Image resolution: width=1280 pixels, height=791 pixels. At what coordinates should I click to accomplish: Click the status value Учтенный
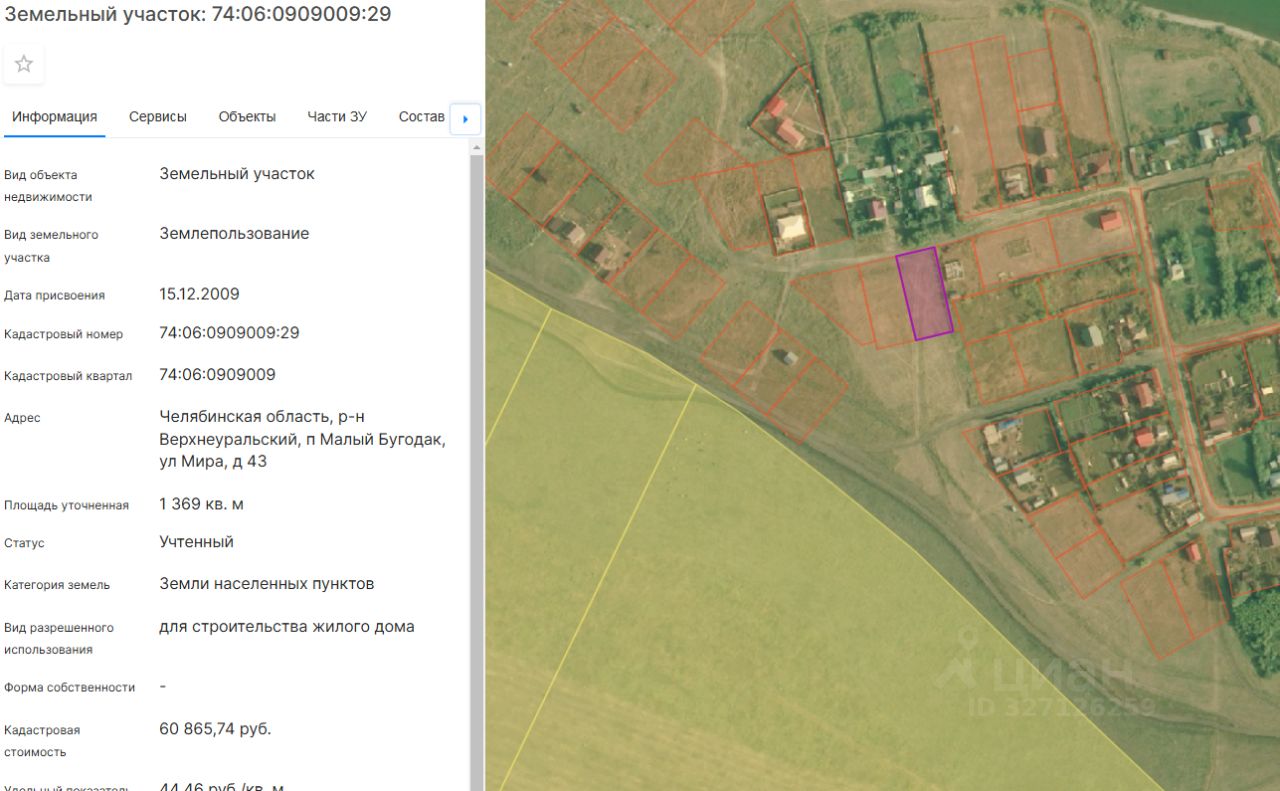coord(196,542)
